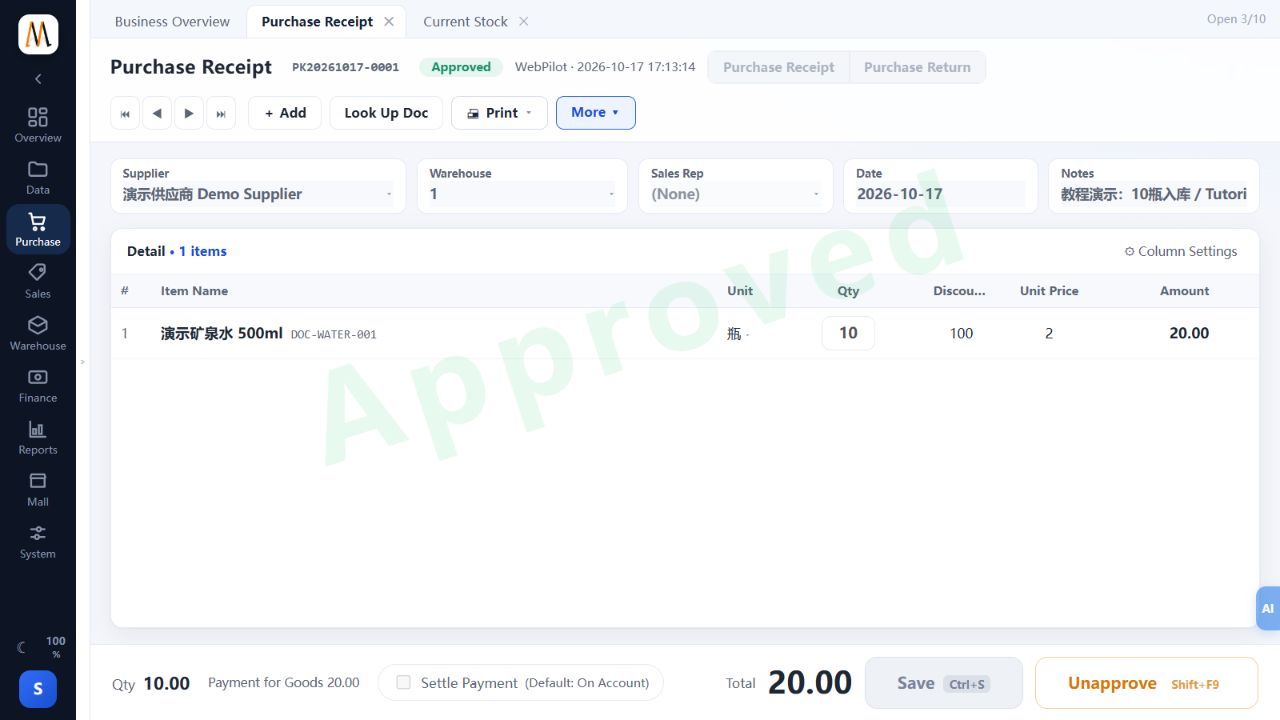The image size is (1280, 720).
Task: Close the Current Stock tab
Action: coord(523,21)
